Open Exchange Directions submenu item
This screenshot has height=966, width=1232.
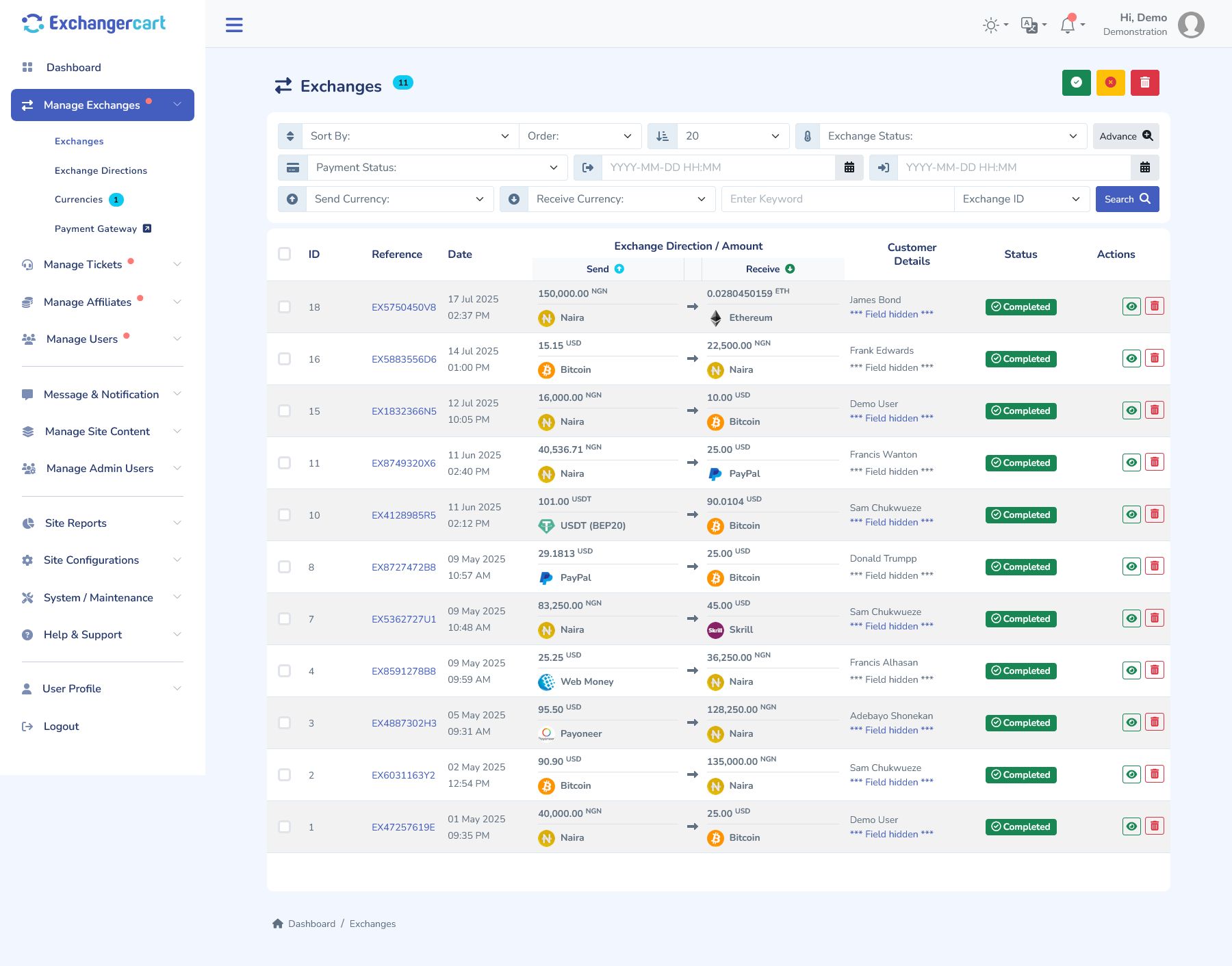[101, 170]
